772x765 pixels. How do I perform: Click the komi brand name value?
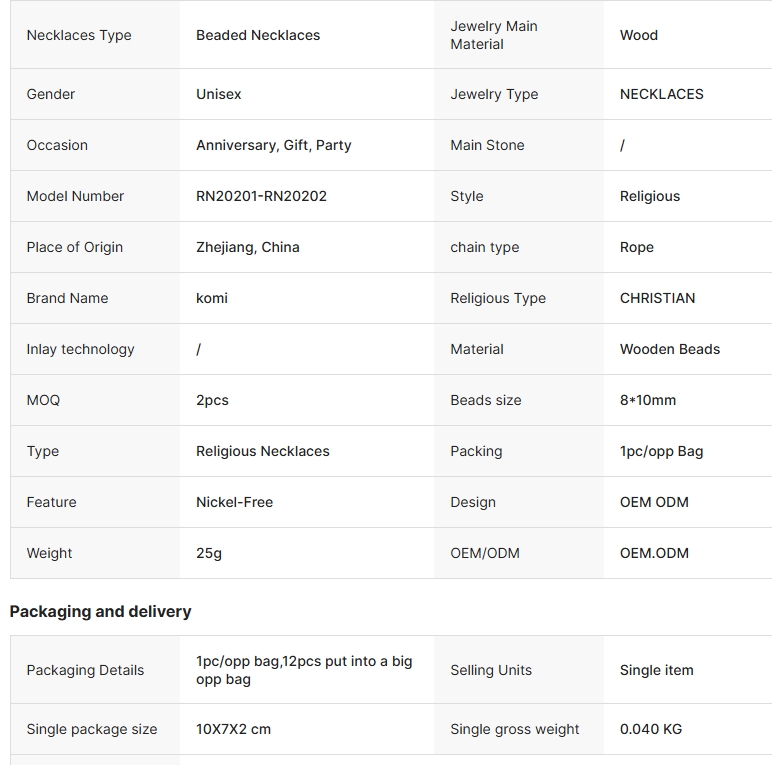pyautogui.click(x=212, y=298)
